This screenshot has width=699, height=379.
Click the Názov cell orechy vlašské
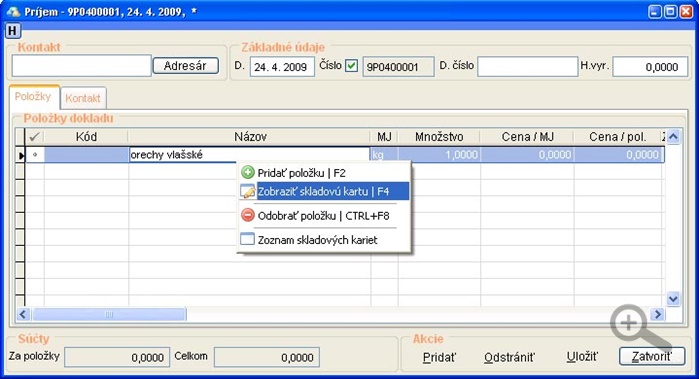(249, 155)
